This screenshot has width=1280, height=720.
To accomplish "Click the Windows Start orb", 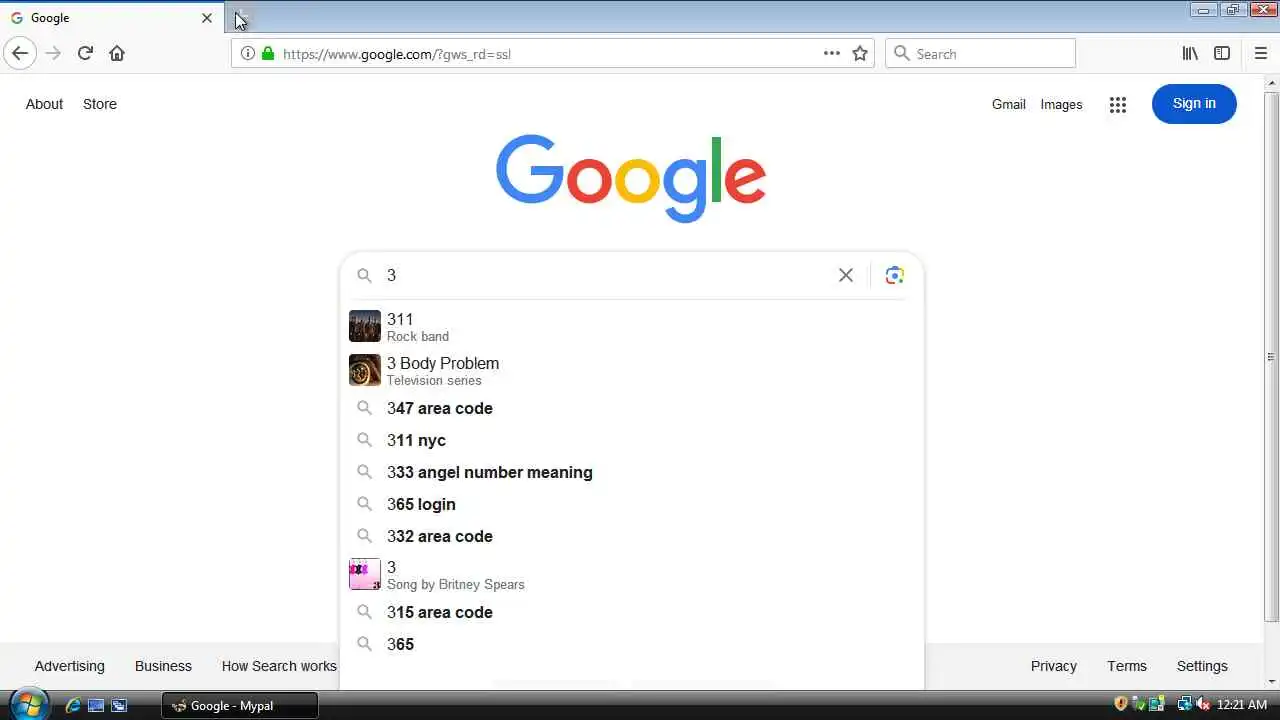I will (28, 704).
